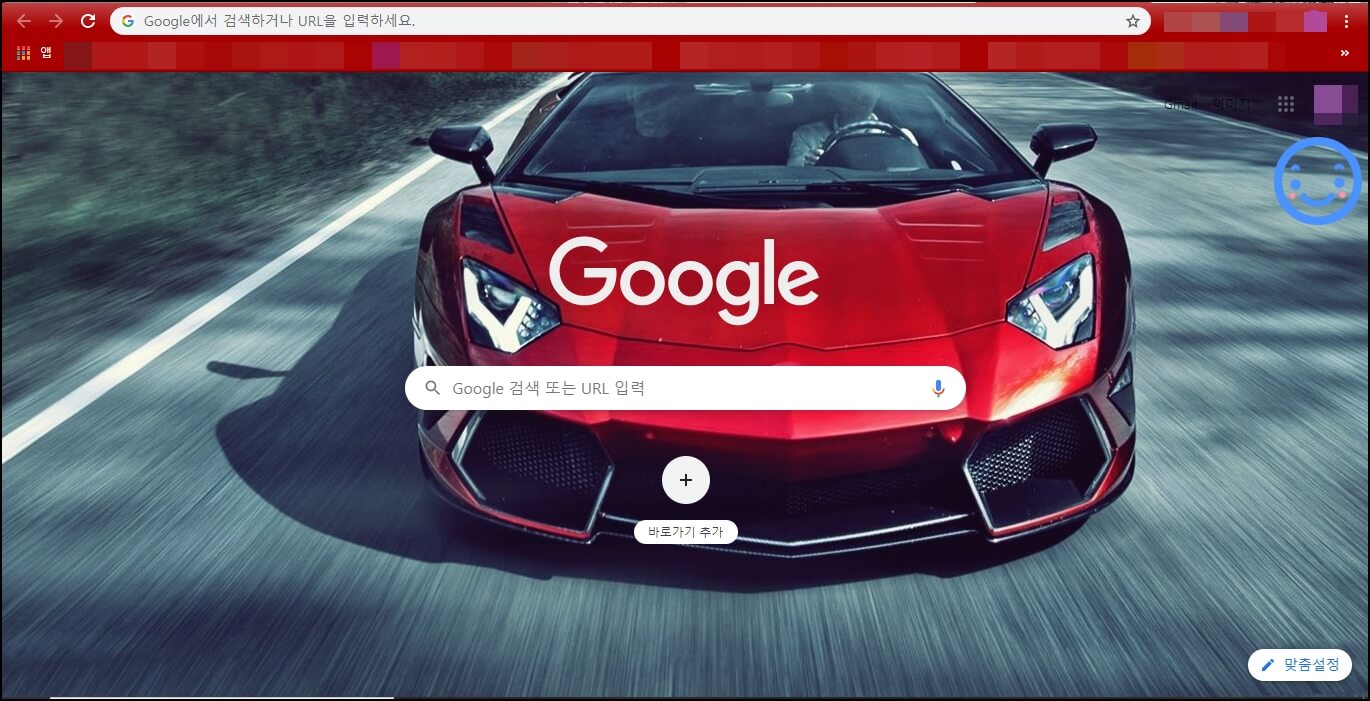Screen dimensions: 1370x701
Task: Click the Google G icon in address bar
Action: click(x=128, y=21)
